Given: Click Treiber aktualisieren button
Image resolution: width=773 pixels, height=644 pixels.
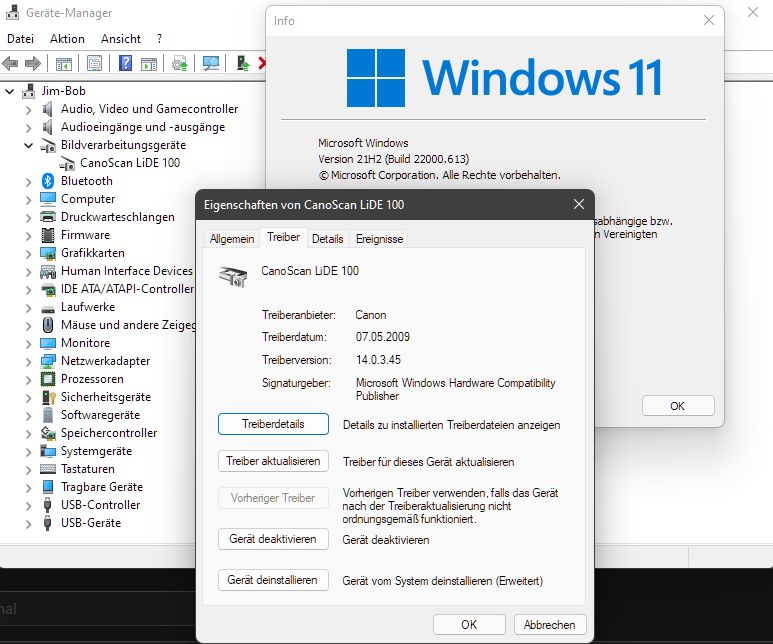Looking at the screenshot, I should [x=273, y=461].
